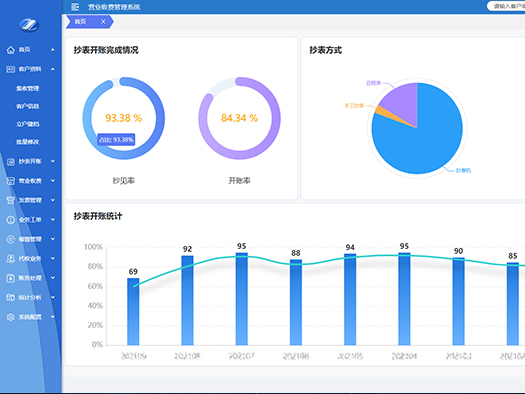Close the 首页 tab with X
This screenshot has width=525, height=394.
(103, 22)
